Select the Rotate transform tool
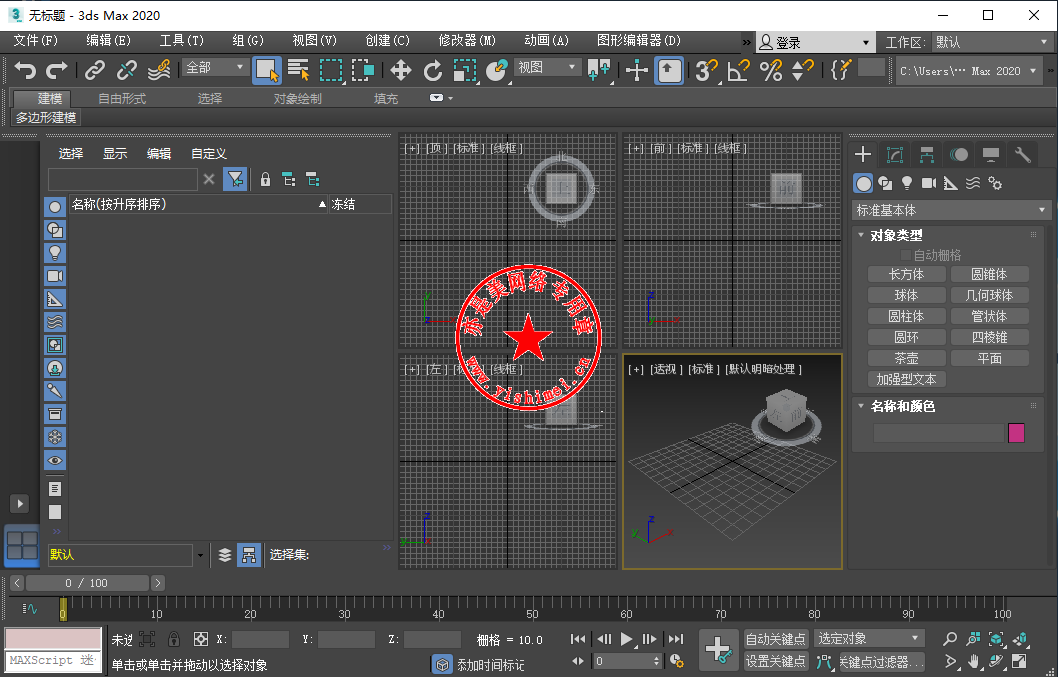Screen dimensions: 1058x677 (x=433, y=70)
